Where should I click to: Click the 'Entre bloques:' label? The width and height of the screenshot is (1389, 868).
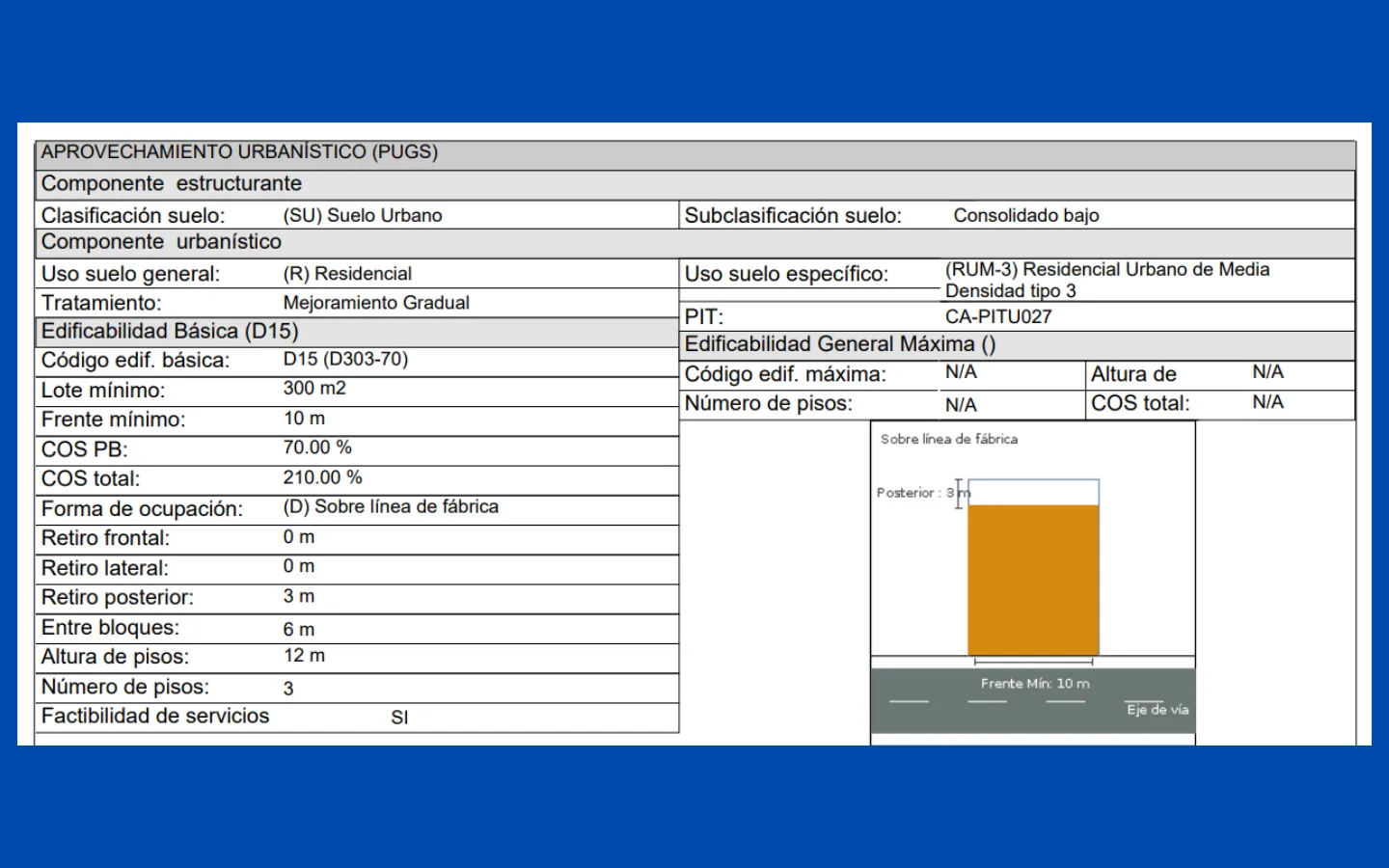click(110, 628)
